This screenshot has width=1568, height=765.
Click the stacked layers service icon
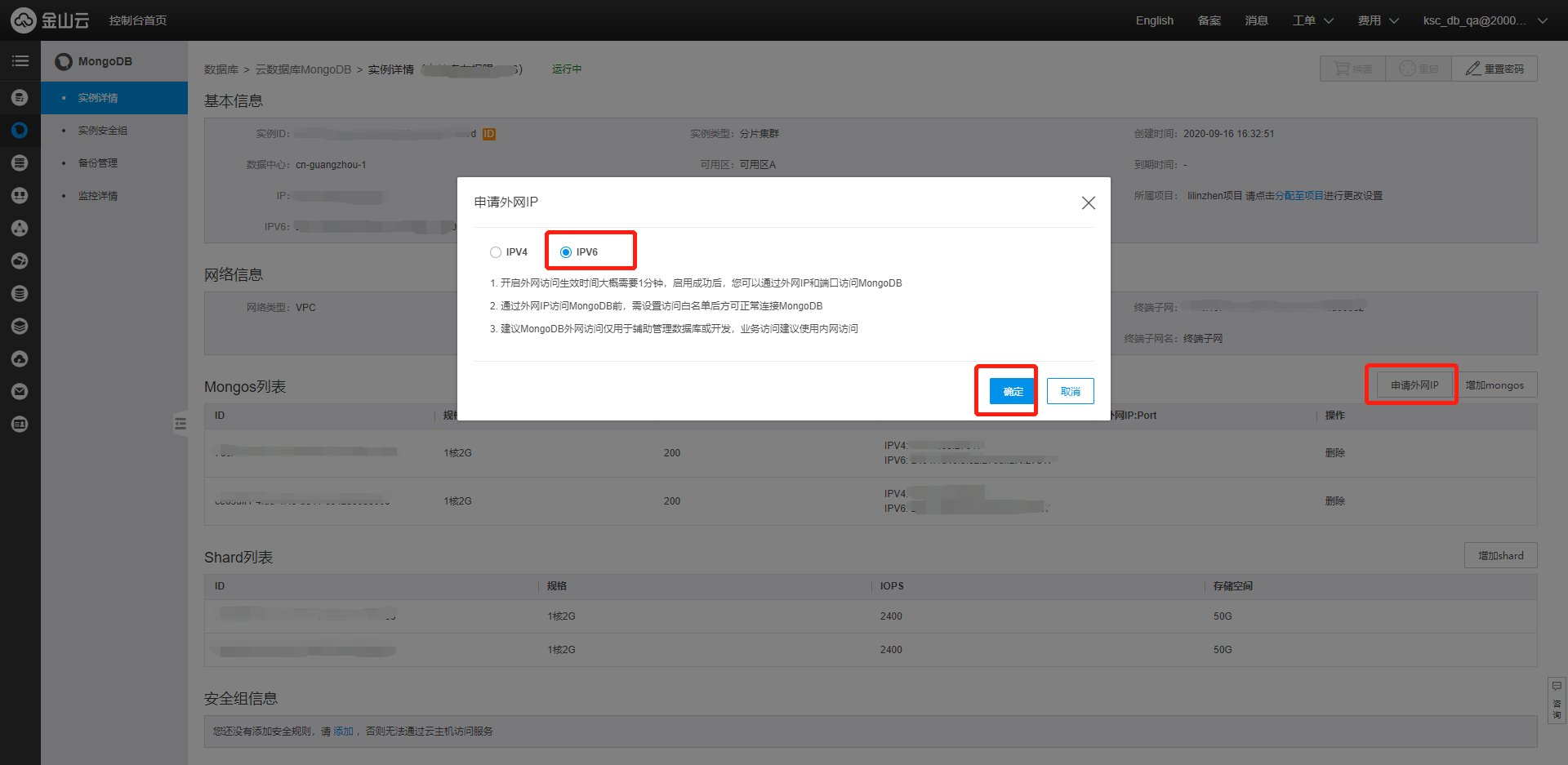20,327
